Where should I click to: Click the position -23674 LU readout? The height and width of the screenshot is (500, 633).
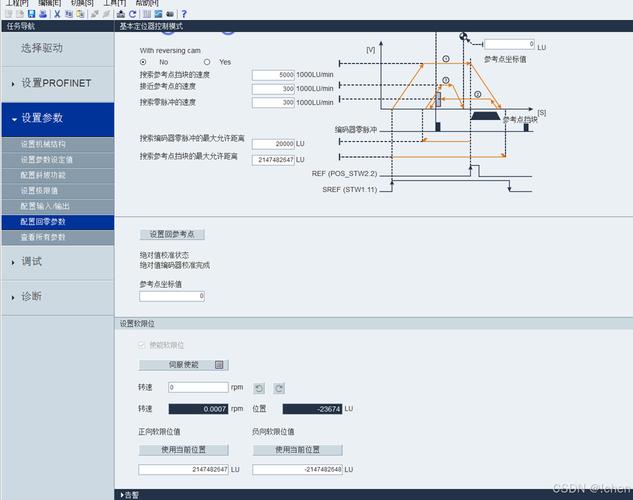click(x=312, y=409)
